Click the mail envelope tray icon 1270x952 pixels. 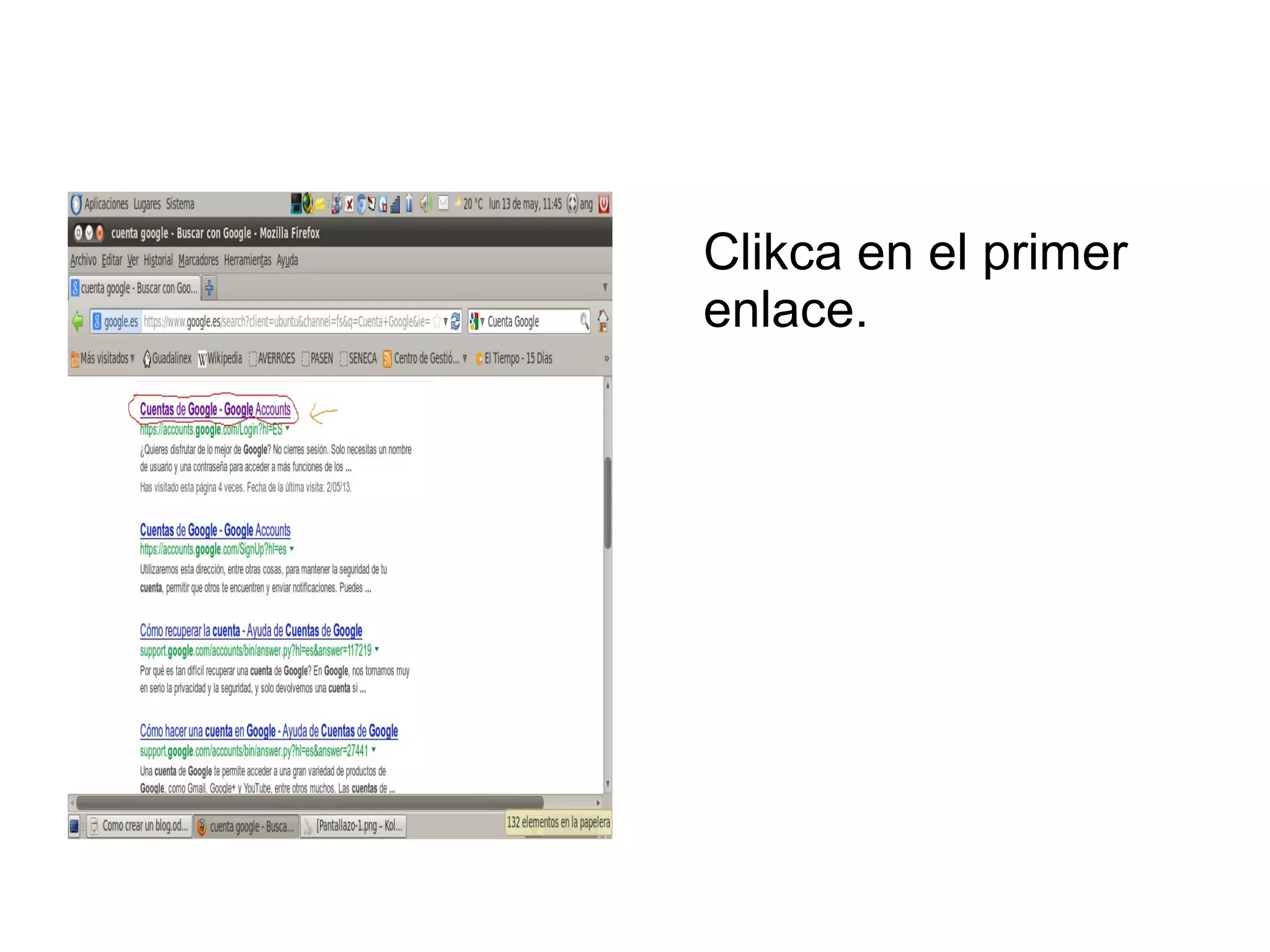[x=443, y=203]
